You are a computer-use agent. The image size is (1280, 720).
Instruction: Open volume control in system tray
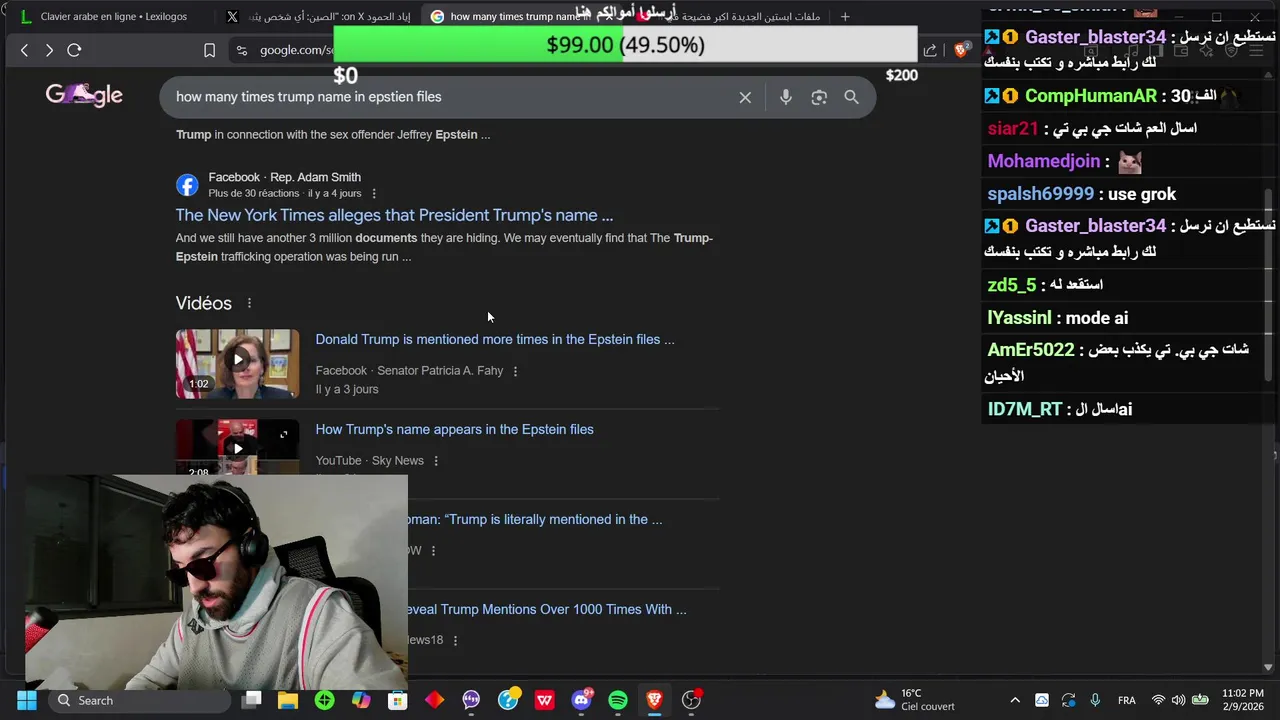[1178, 700]
